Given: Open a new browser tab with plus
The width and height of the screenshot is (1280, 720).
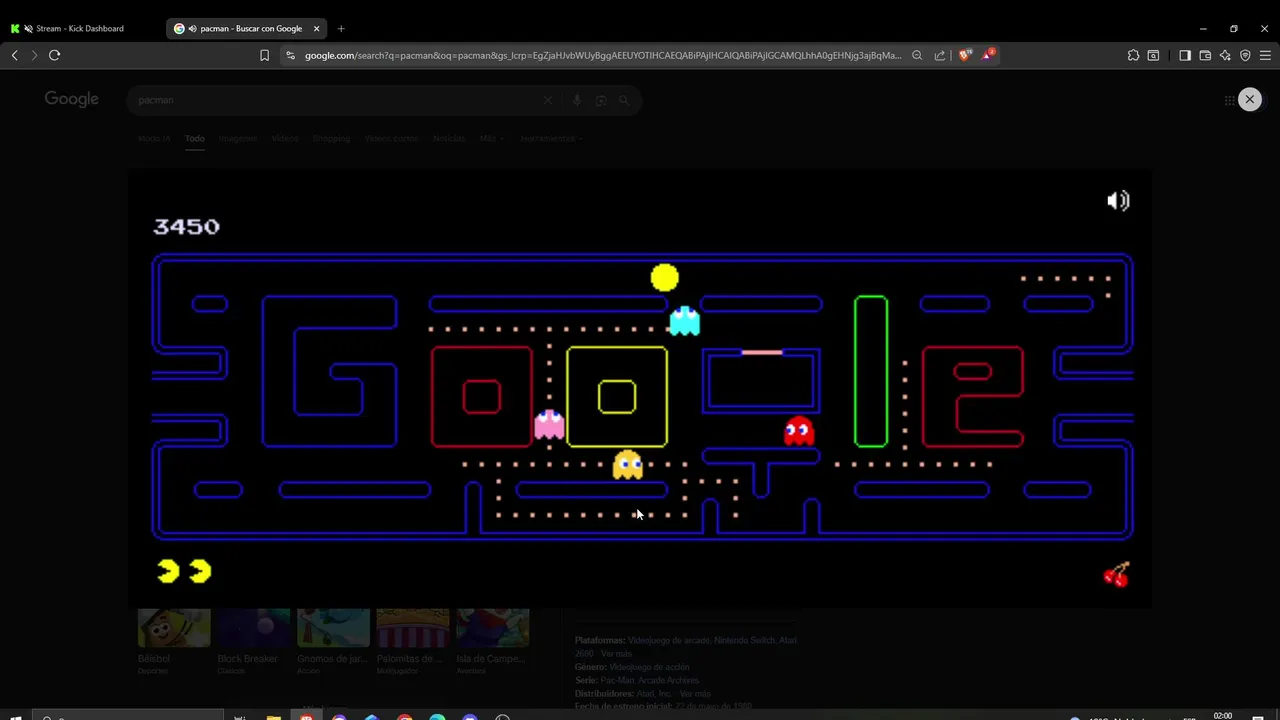Looking at the screenshot, I should [x=341, y=29].
